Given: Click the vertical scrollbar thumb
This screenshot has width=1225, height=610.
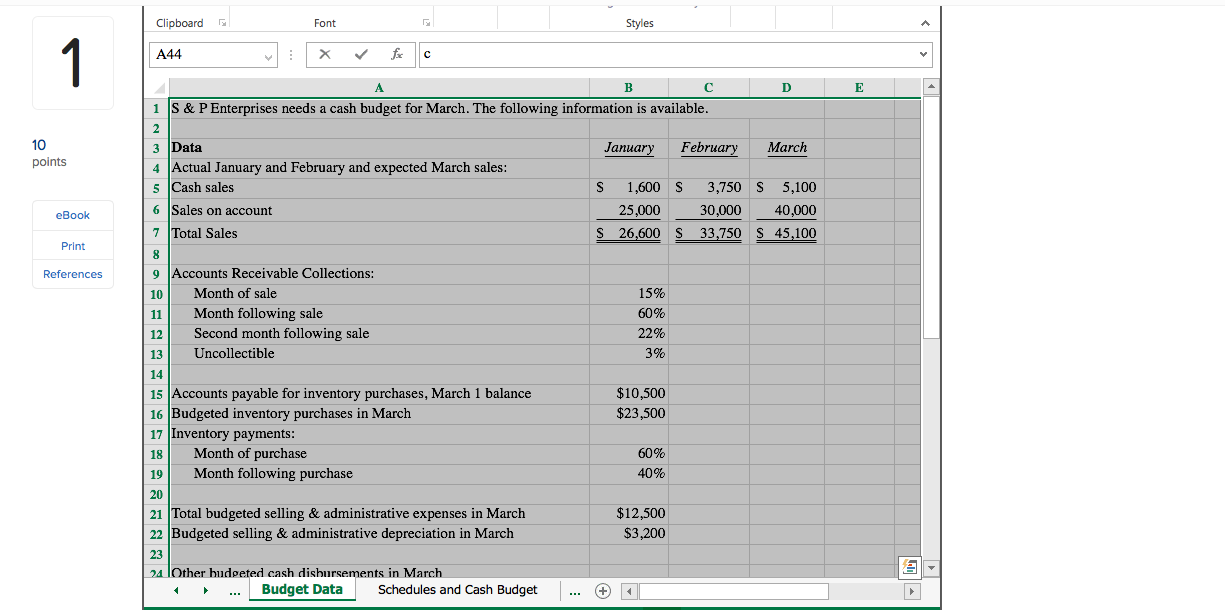Looking at the screenshot, I should click(931, 218).
